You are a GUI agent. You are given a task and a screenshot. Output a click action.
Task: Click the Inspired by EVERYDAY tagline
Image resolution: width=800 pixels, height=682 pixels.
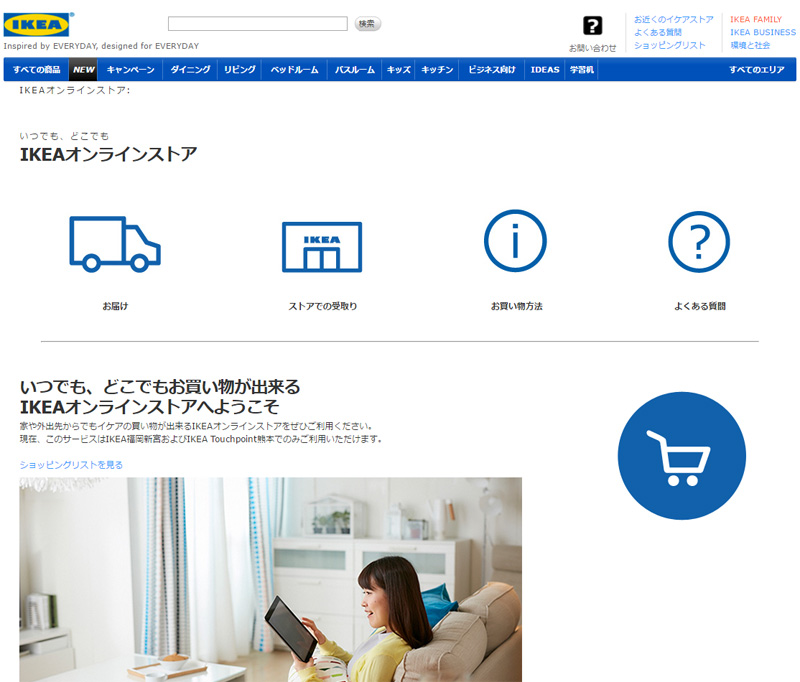pos(101,46)
